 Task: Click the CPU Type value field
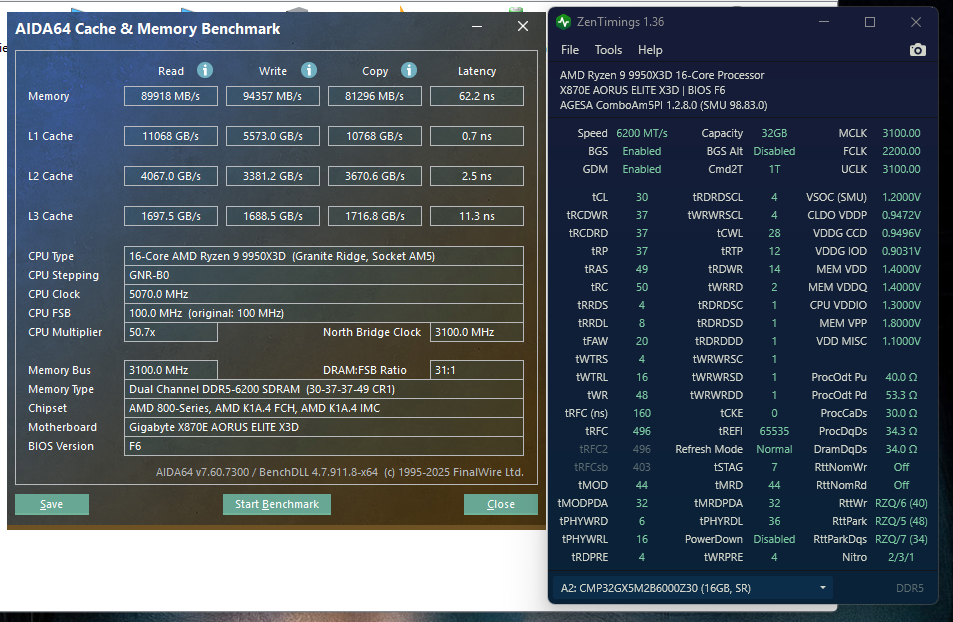[x=323, y=256]
